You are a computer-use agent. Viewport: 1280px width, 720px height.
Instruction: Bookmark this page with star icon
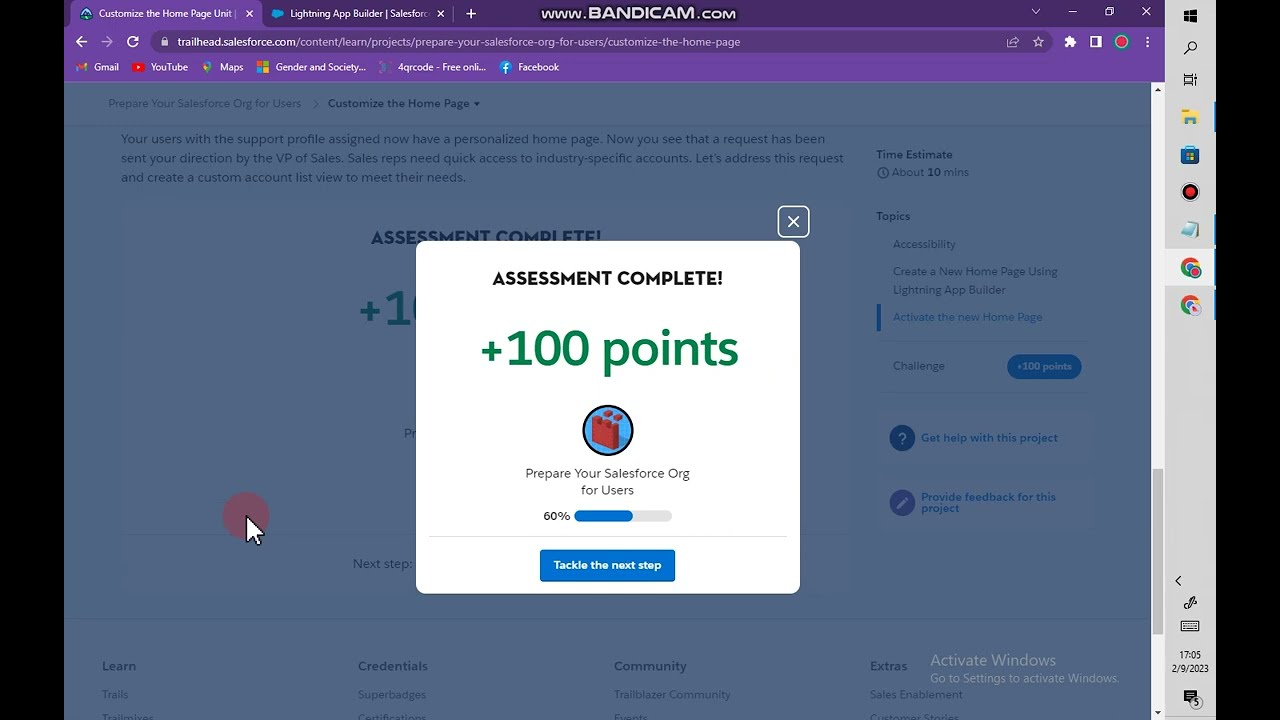click(1038, 42)
